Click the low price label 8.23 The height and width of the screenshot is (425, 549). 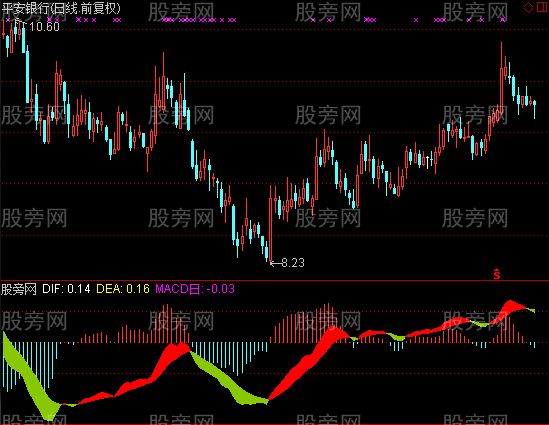coord(293,263)
